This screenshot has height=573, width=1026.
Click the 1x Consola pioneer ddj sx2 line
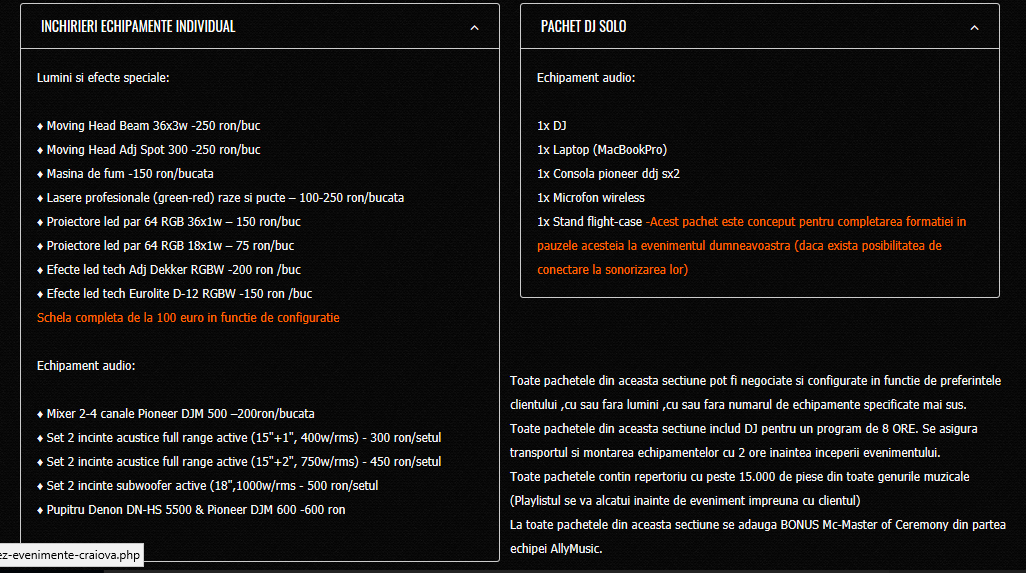coord(610,174)
